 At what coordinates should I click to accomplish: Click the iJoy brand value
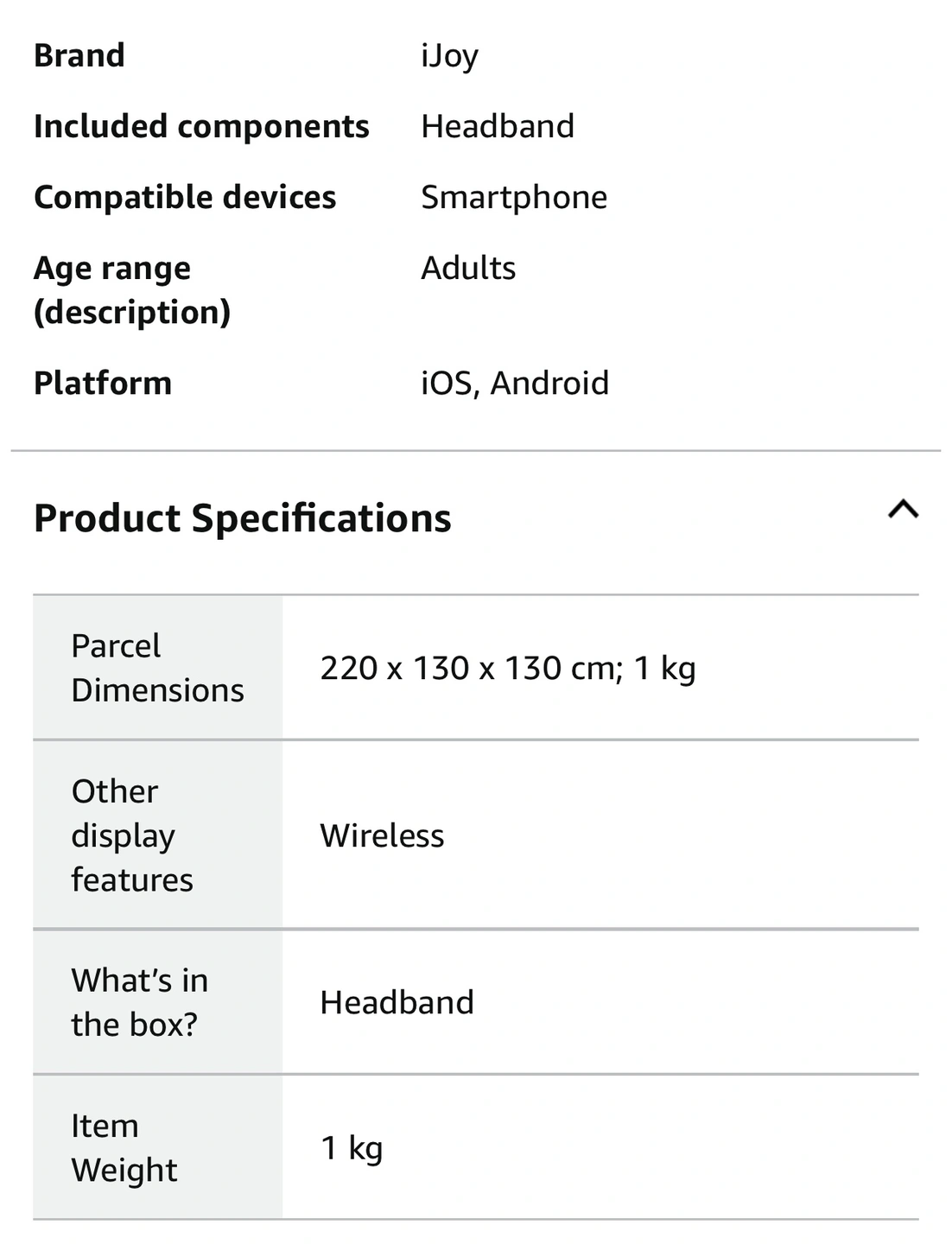(x=449, y=56)
